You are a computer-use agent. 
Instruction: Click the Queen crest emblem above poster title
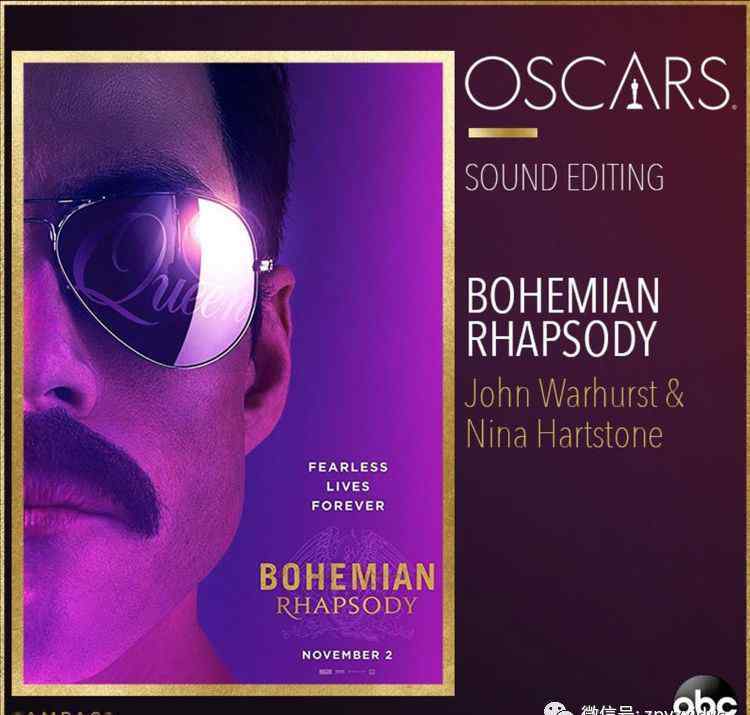pyautogui.click(x=348, y=545)
